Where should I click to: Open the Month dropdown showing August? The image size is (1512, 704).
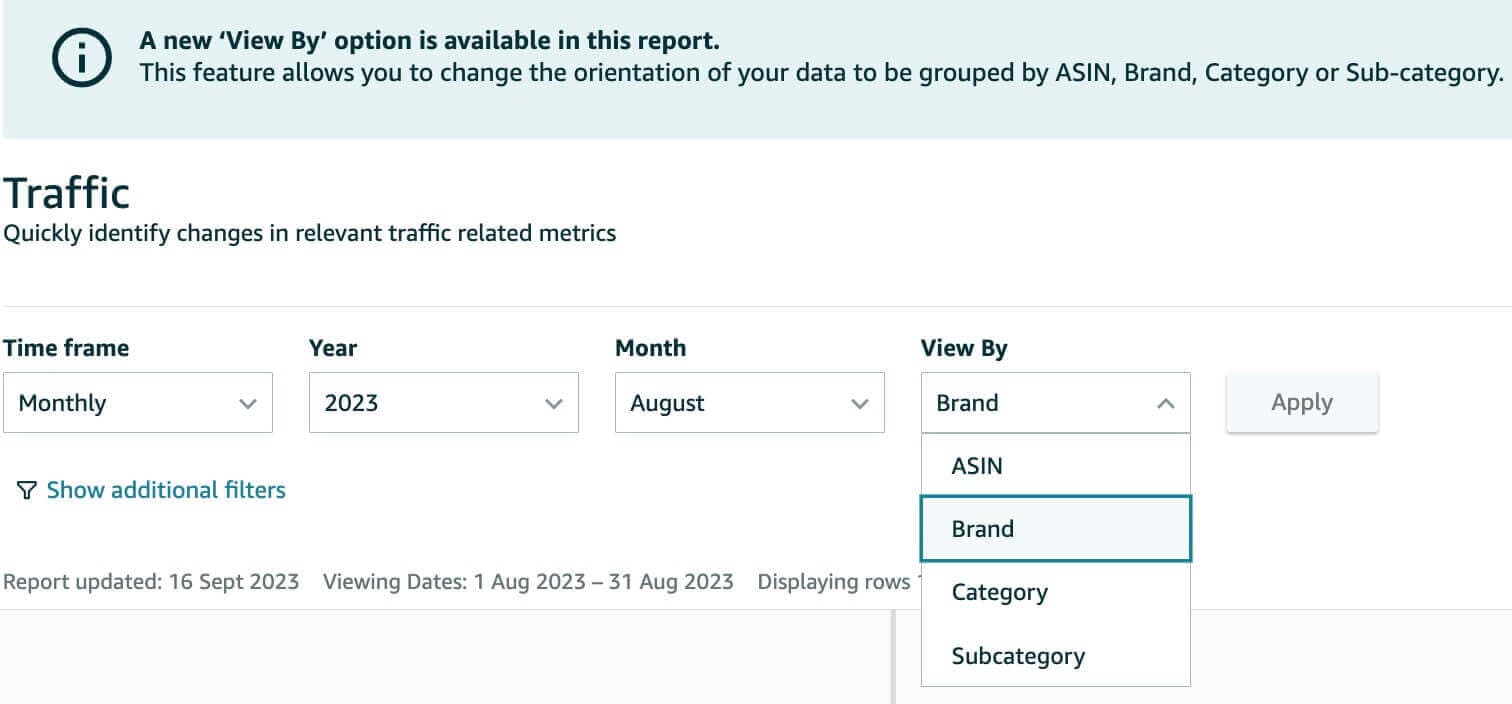[749, 403]
